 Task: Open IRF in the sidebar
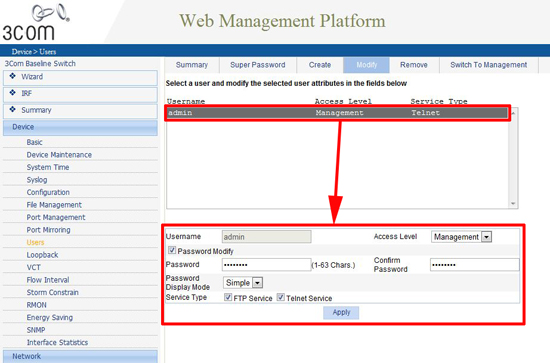coord(80,94)
